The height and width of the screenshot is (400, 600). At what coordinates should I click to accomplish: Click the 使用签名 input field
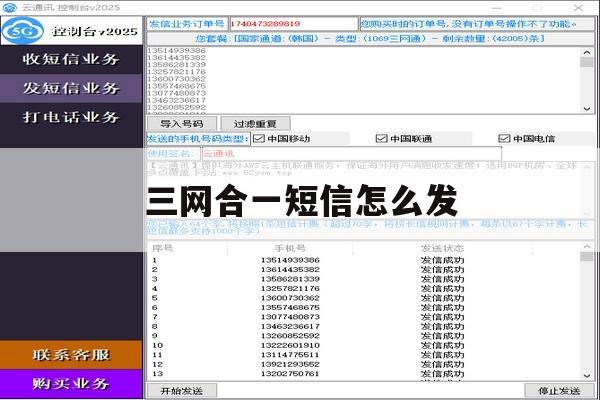(352, 154)
